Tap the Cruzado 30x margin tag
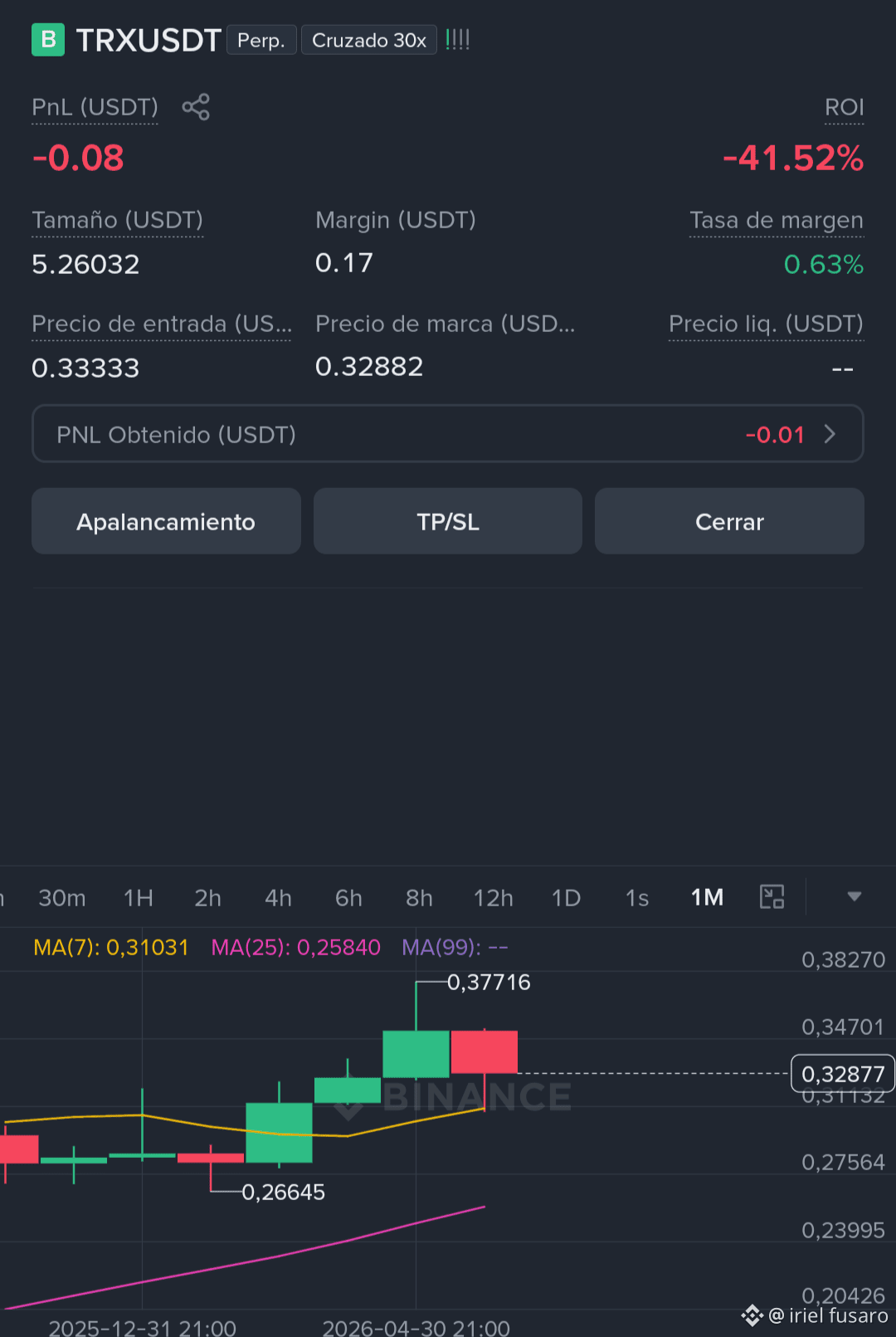The image size is (896, 1337). tap(369, 40)
